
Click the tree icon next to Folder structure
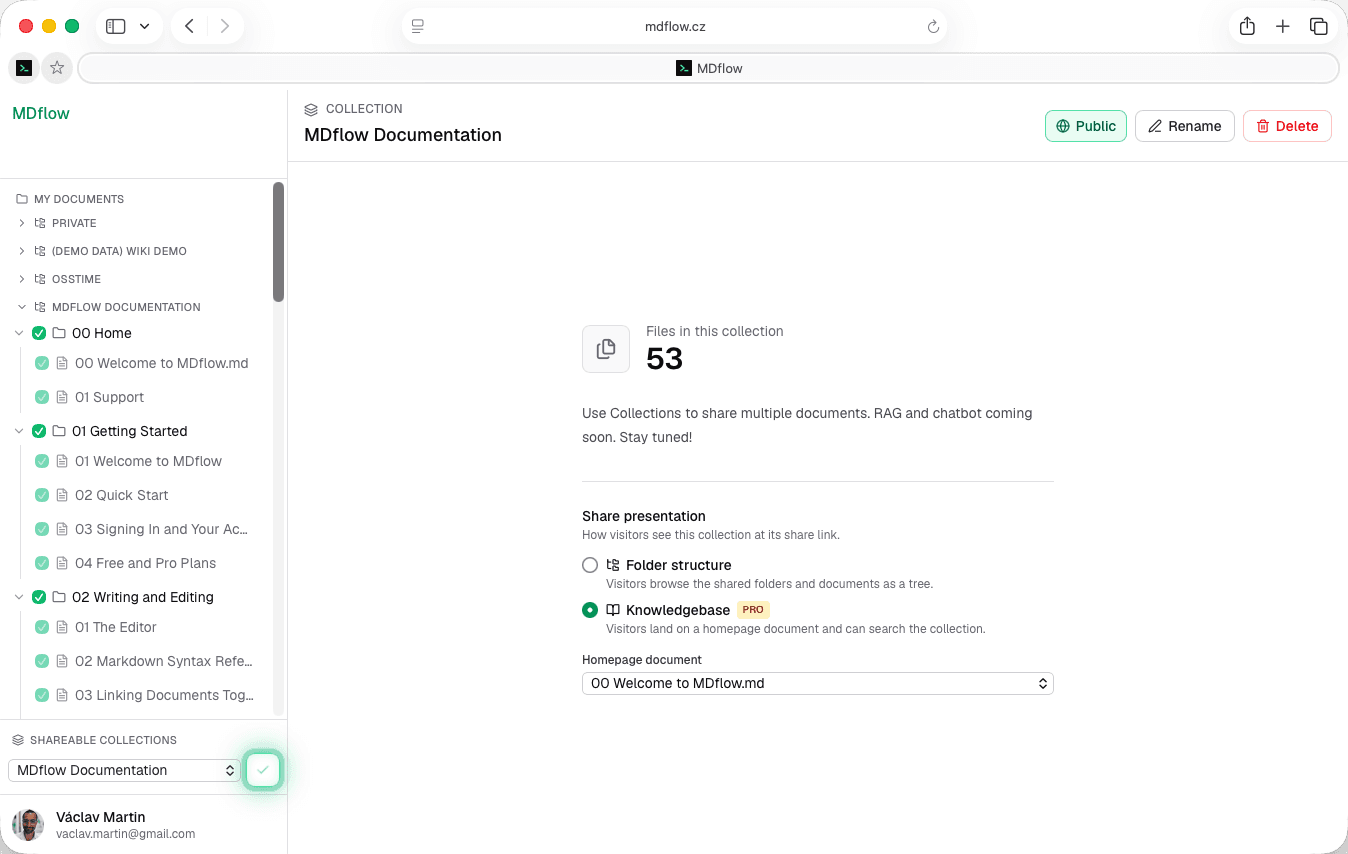coord(613,565)
